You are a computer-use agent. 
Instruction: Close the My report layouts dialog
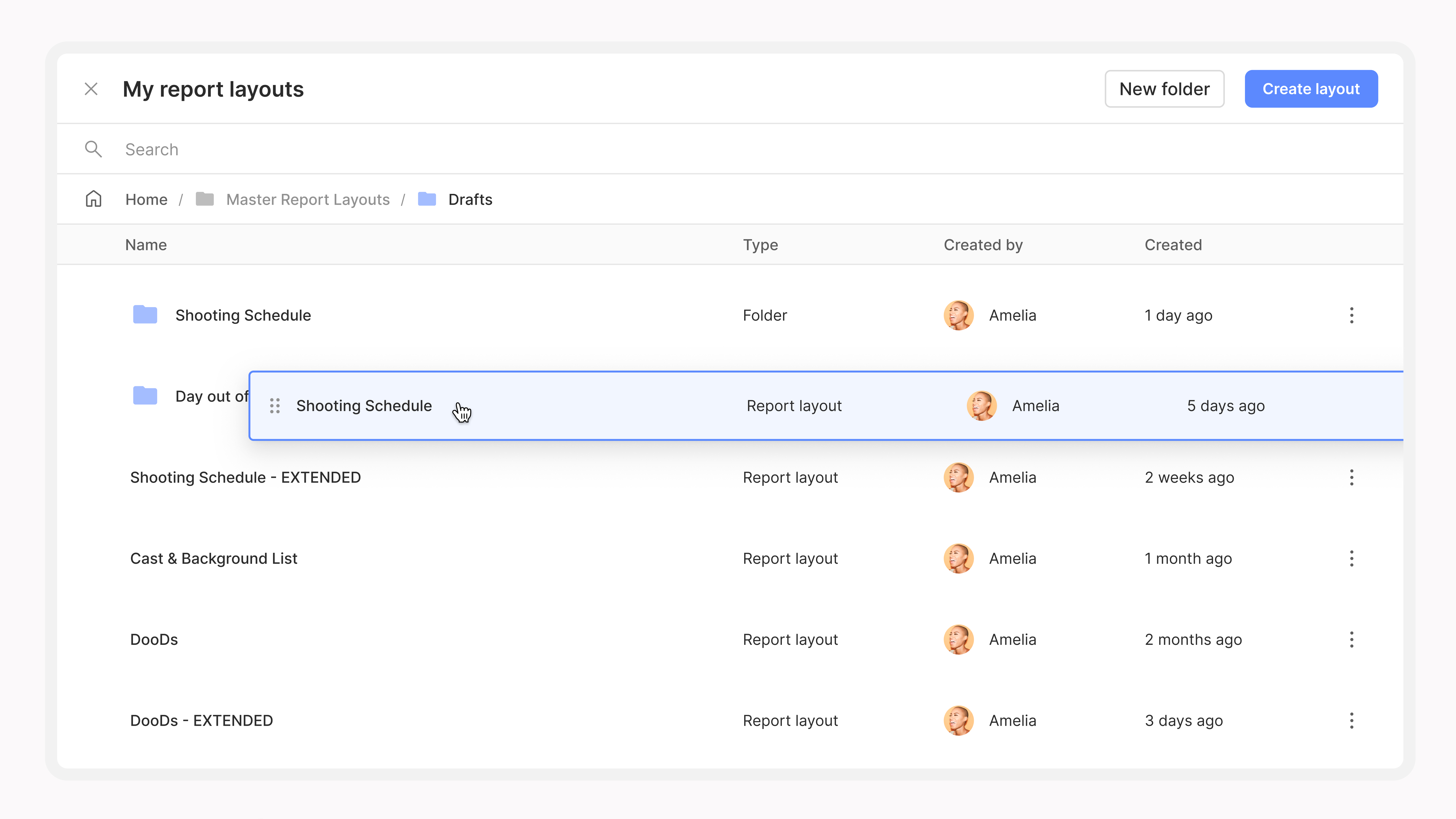click(x=91, y=89)
